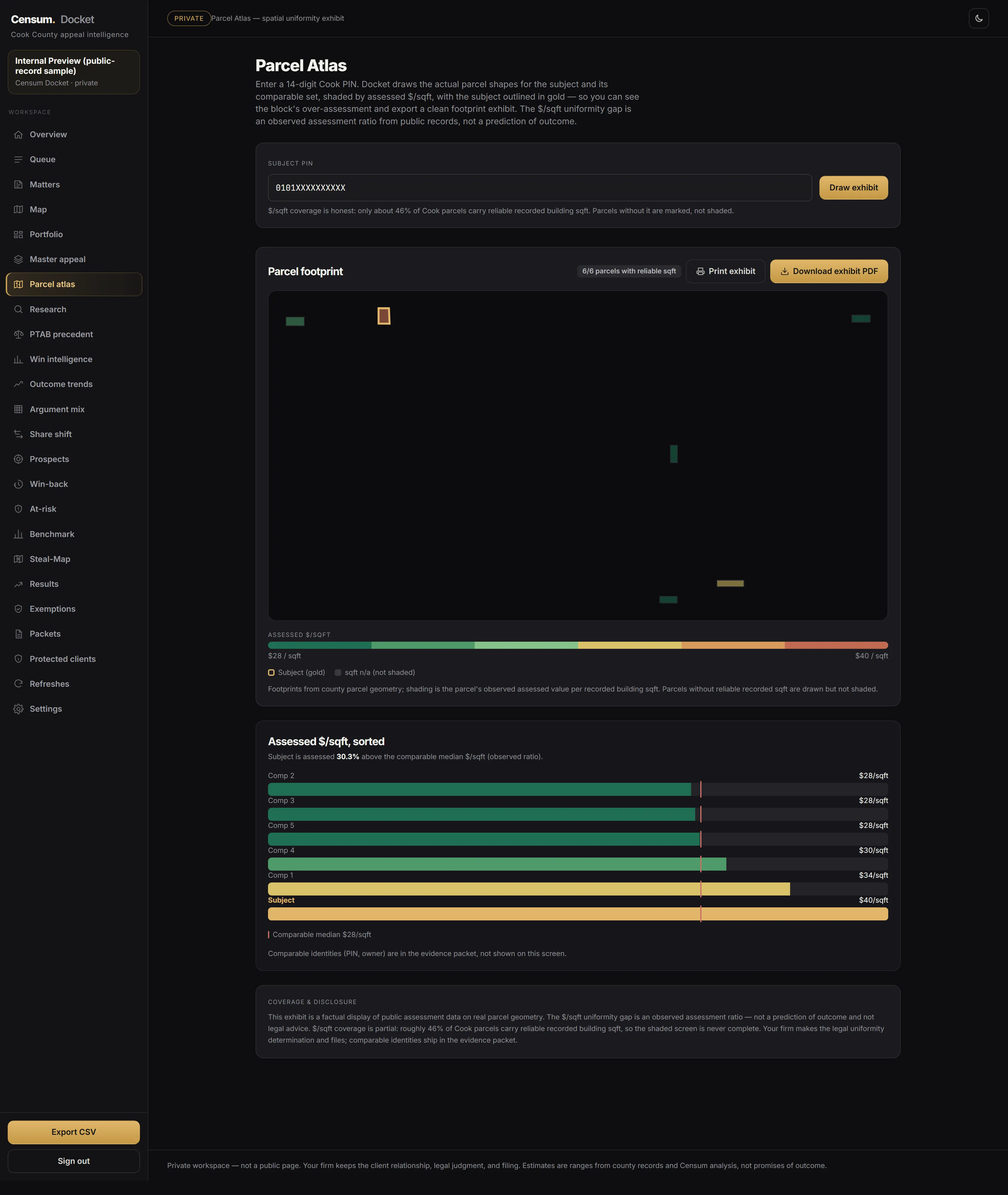Click the Prospects target icon
This screenshot has width=1008, height=1195.
click(18, 459)
